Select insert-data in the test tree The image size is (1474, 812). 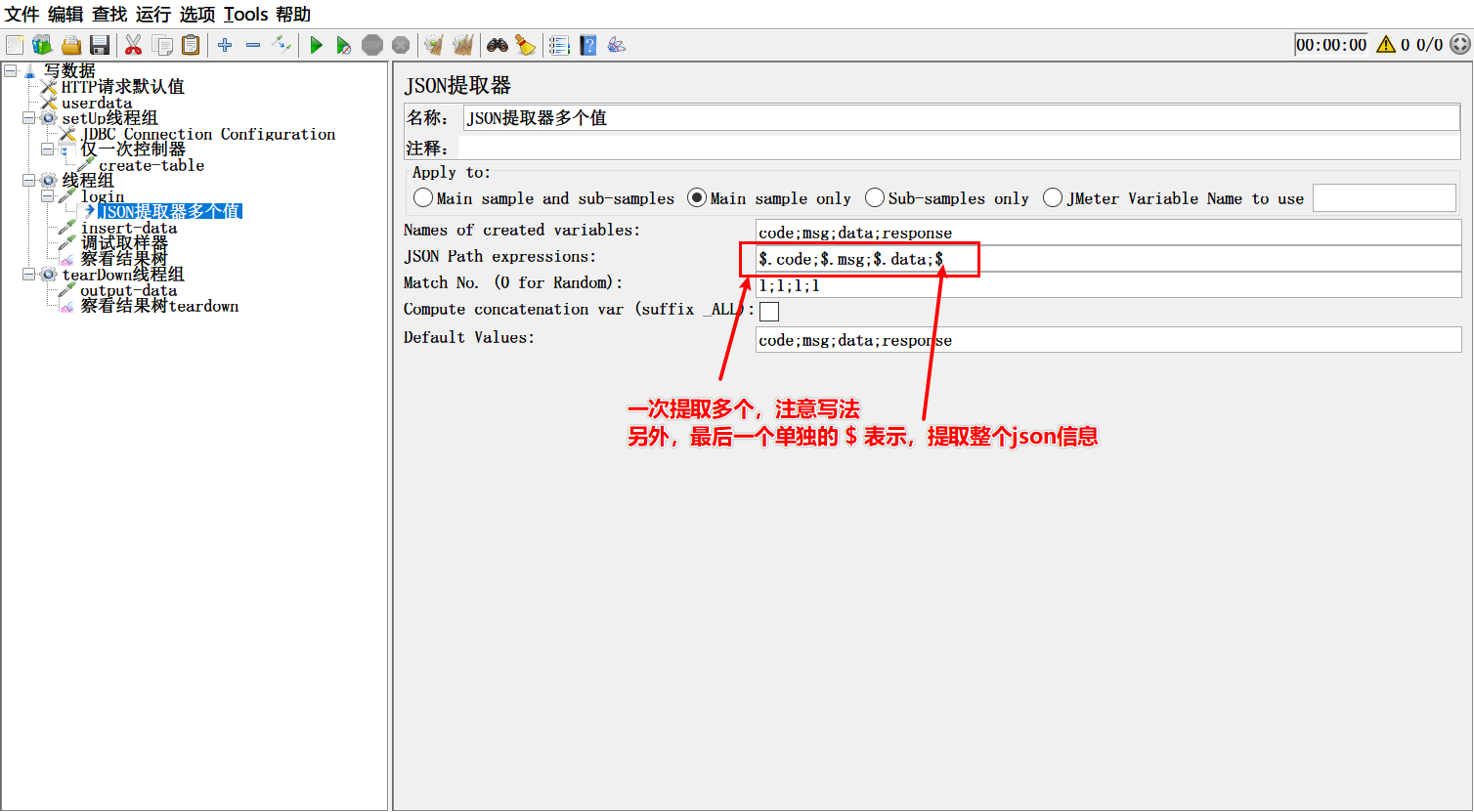[x=128, y=228]
